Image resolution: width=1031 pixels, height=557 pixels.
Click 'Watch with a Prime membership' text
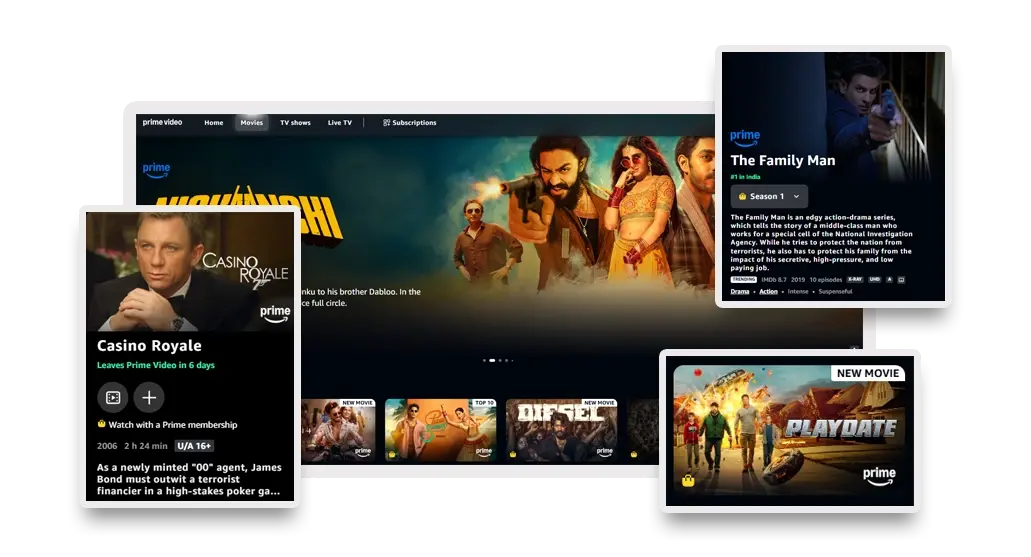coord(173,425)
